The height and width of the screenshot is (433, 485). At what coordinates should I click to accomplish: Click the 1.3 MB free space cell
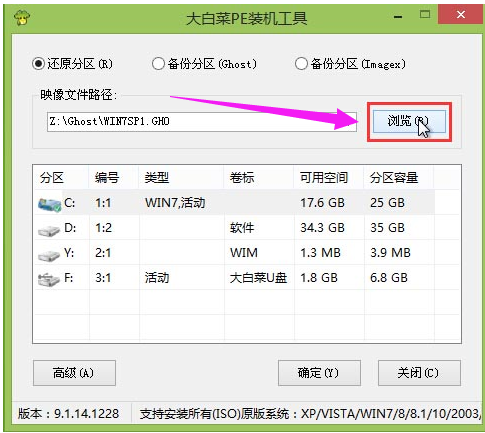coord(320,253)
